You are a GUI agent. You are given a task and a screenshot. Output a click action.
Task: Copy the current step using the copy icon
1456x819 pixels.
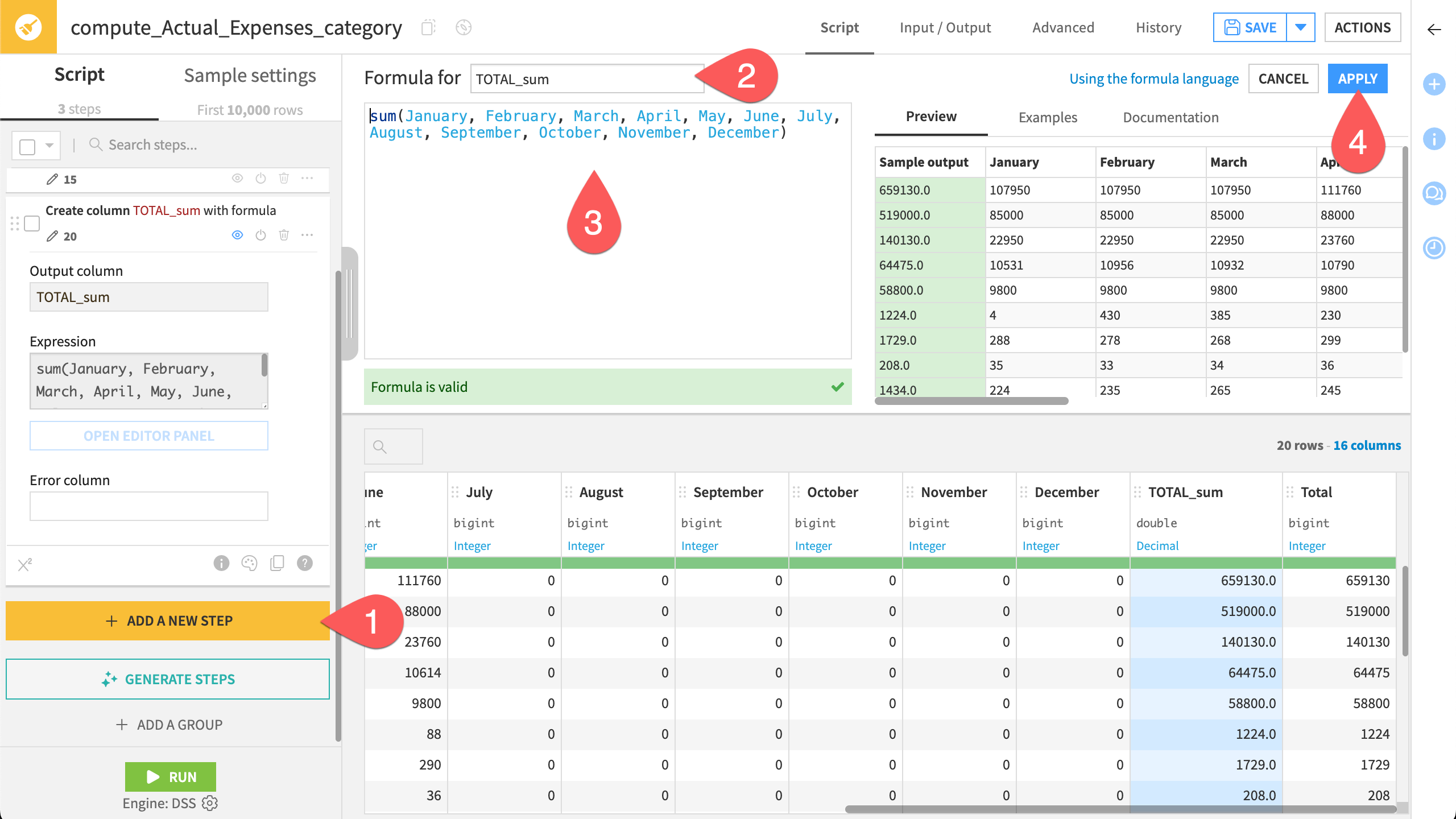(x=277, y=563)
